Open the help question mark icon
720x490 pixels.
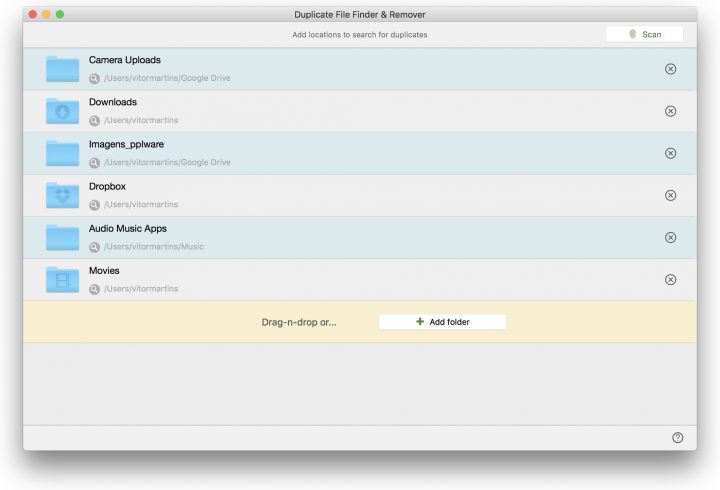pos(677,437)
